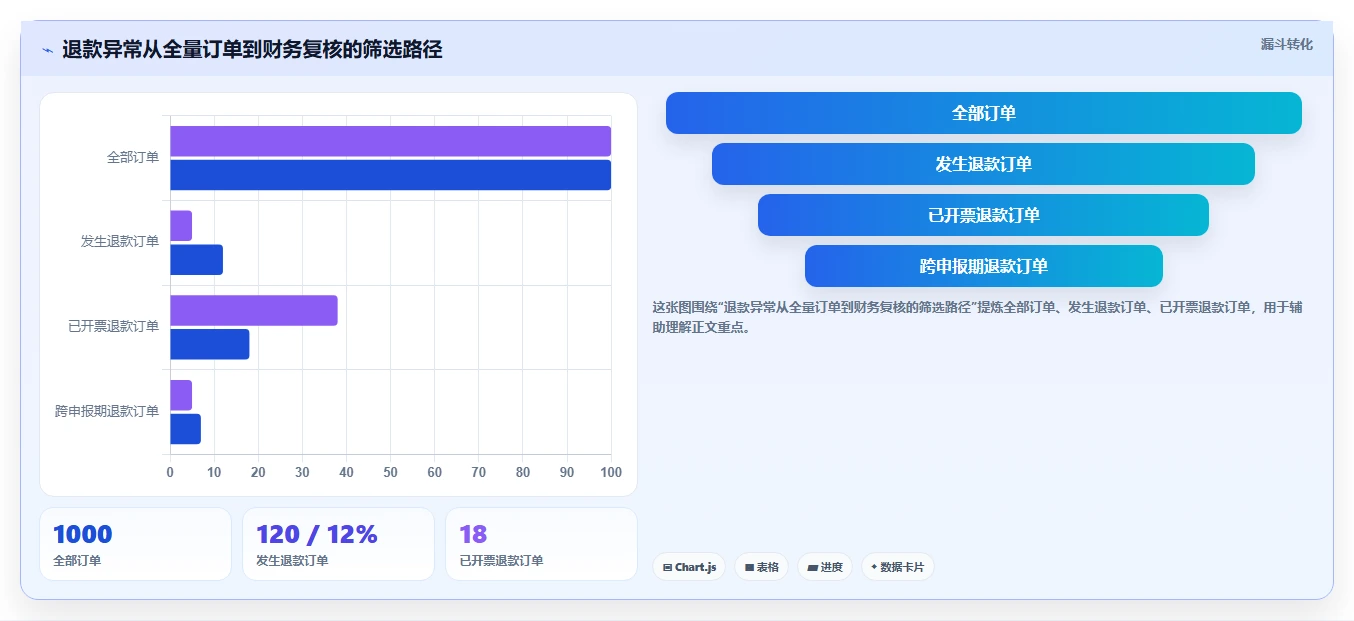1354x621 pixels.
Task: Click the x-axis tick label 50
Action: coord(390,472)
